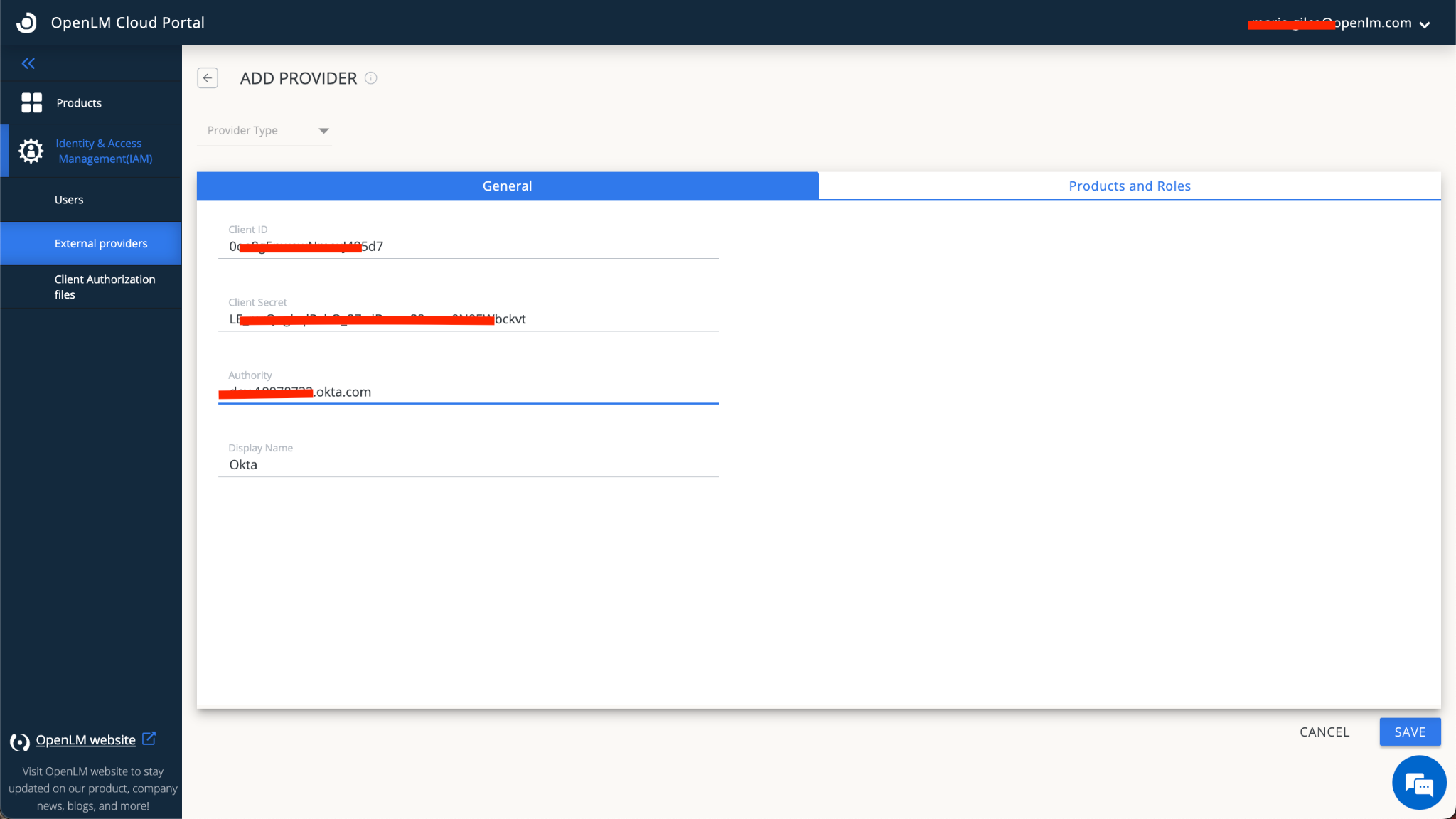Collapse the sidebar with double-chevron icon
1456x819 pixels.
[28, 64]
